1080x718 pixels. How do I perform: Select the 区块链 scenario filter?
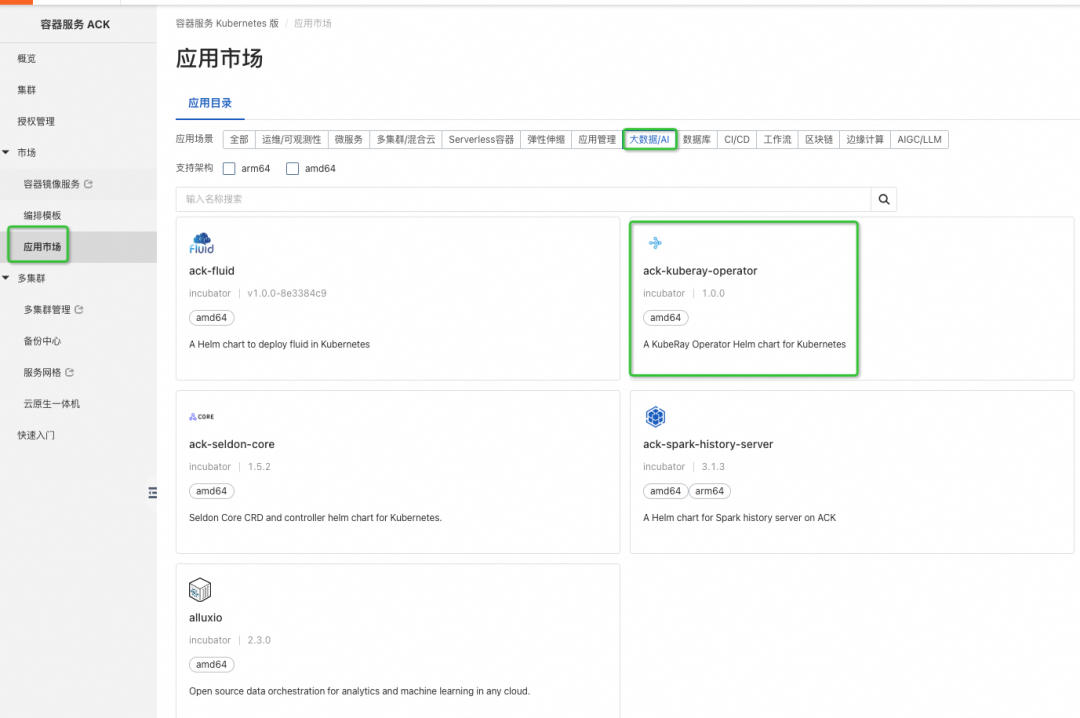819,139
